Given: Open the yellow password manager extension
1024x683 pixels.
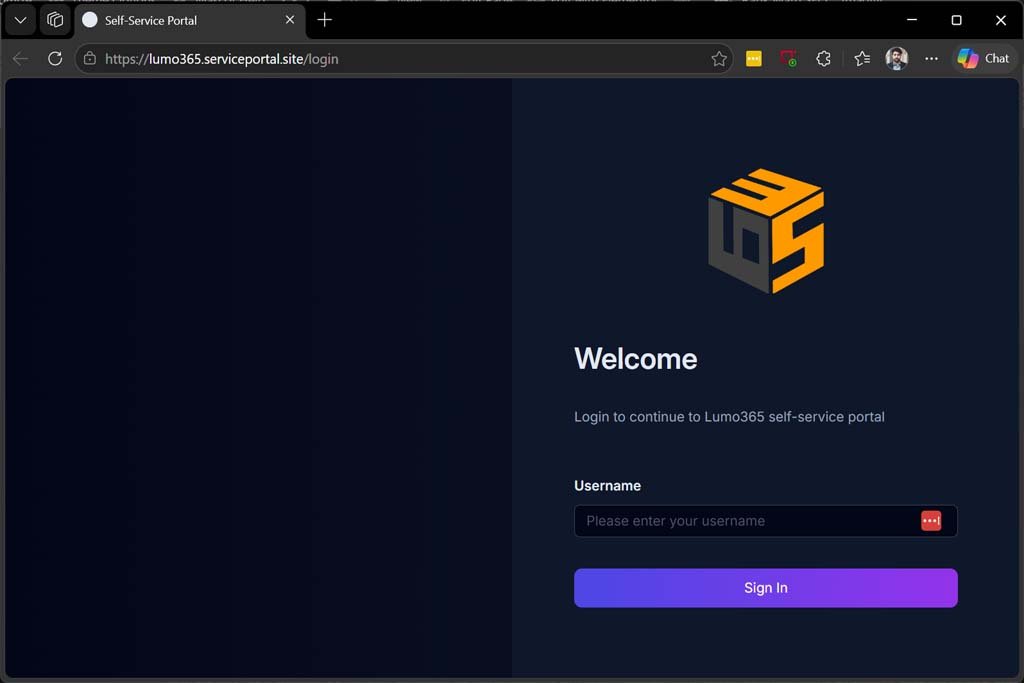Looking at the screenshot, I should [x=754, y=59].
